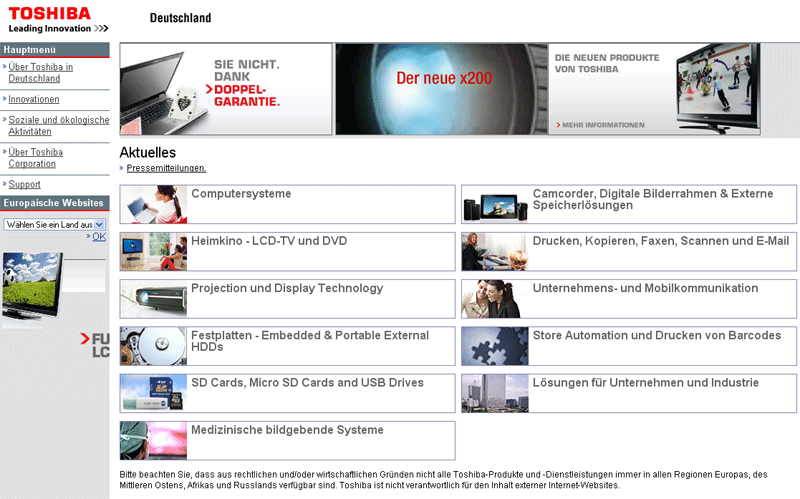
Task: Go to Support in the sidebar menu
Action: point(25,184)
